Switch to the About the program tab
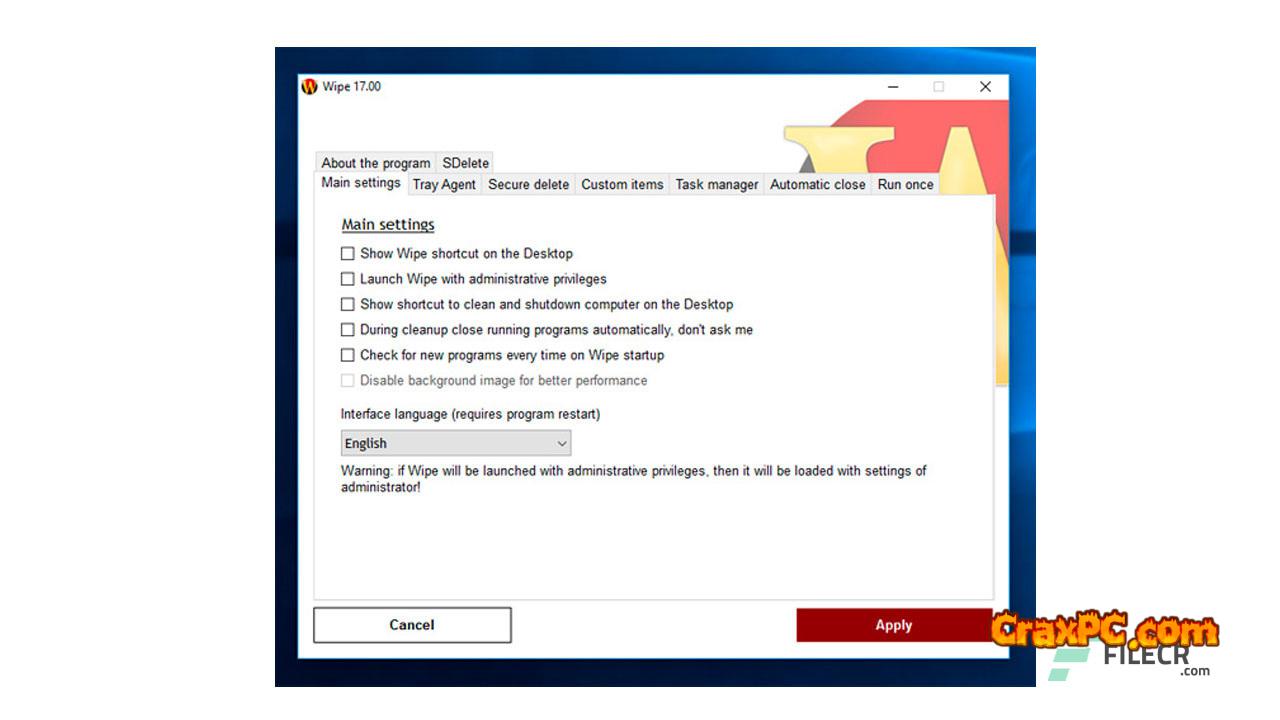1280x720 pixels. pyautogui.click(x=375, y=163)
